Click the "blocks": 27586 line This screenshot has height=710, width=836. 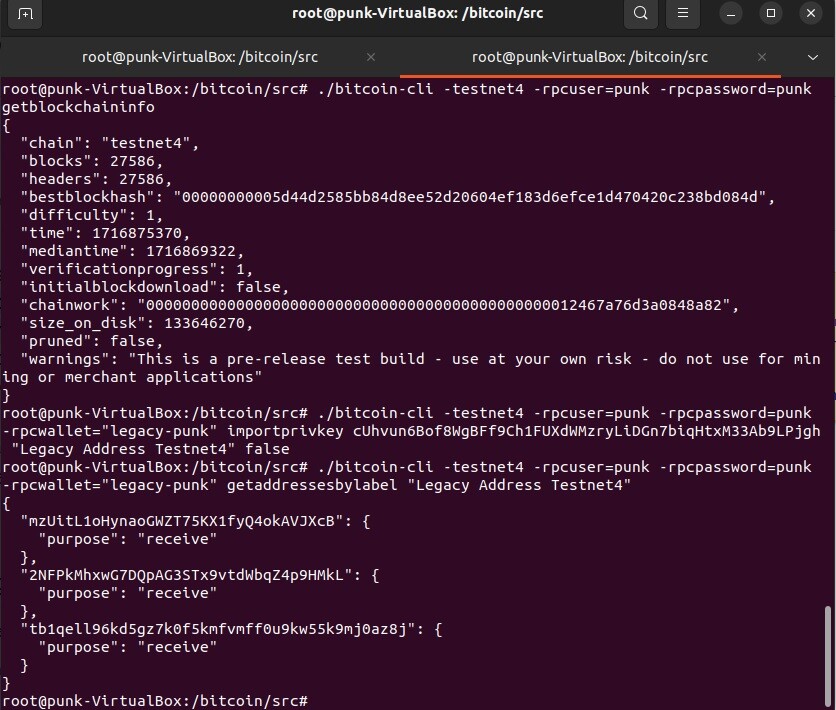point(92,161)
